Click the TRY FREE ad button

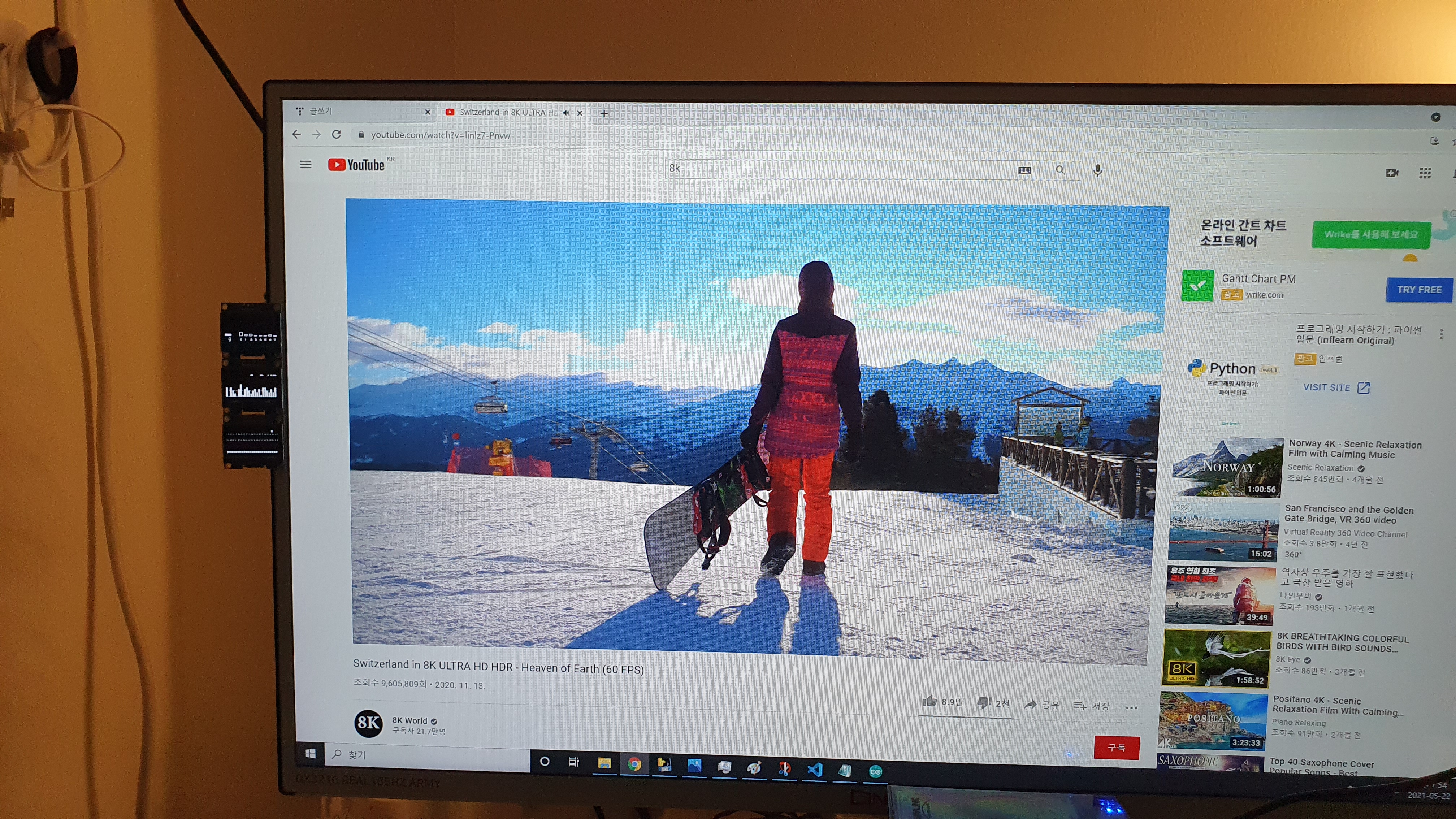coord(1419,289)
